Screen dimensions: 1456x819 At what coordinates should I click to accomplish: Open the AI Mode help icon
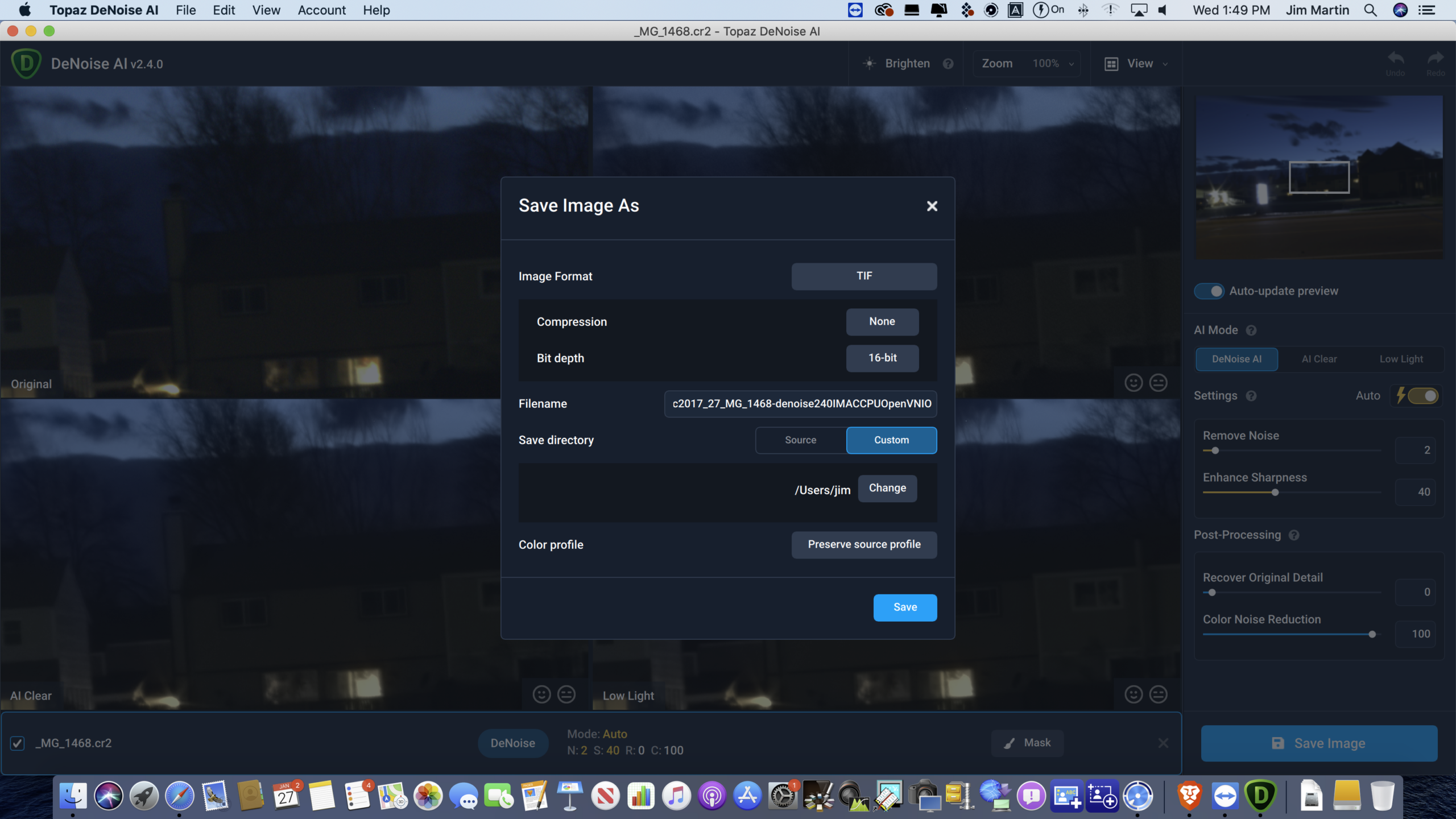[1251, 330]
